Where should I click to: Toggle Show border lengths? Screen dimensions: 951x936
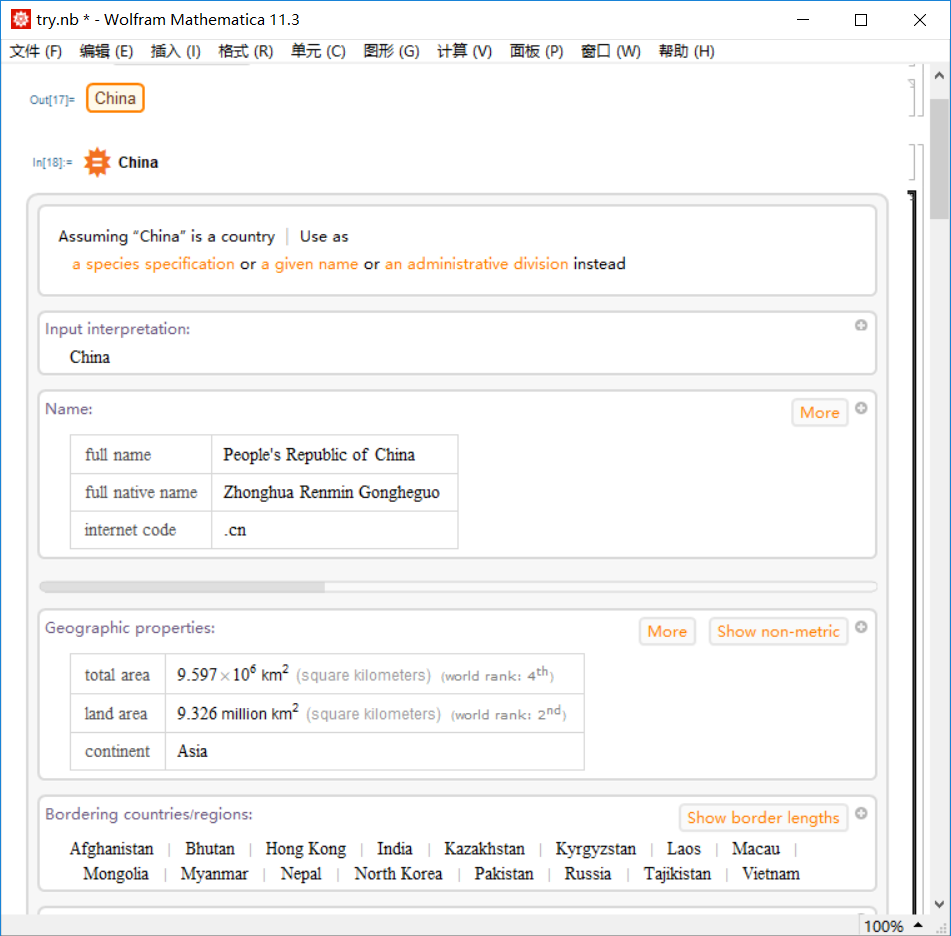(x=763, y=817)
